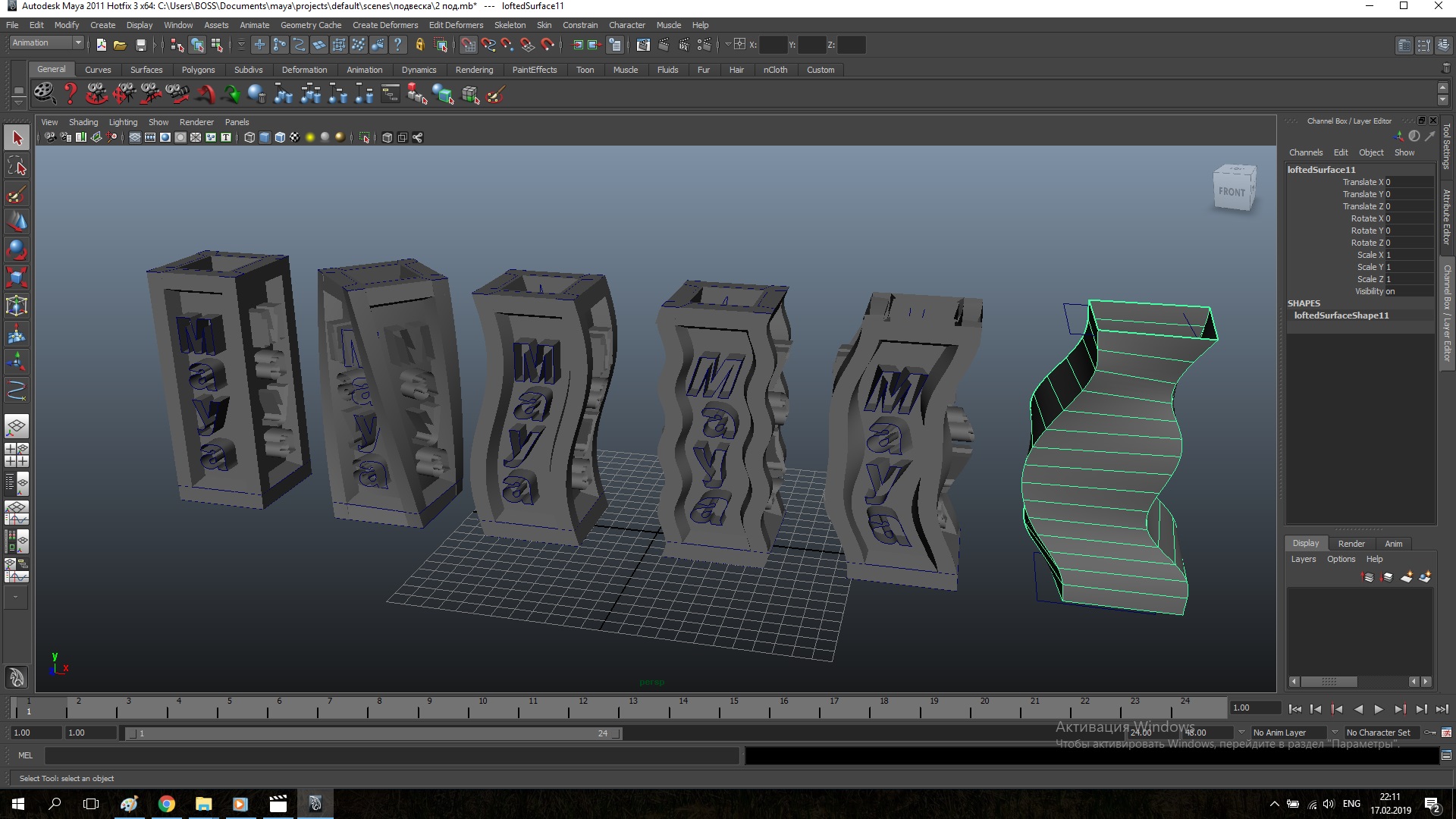Toggle Snap to points magnet
This screenshot has height=819, width=1456.
point(507,45)
